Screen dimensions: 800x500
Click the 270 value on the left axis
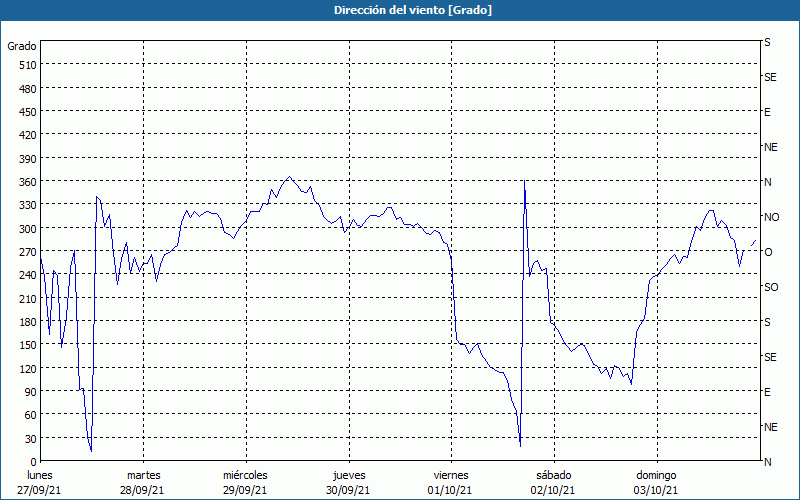[28, 252]
